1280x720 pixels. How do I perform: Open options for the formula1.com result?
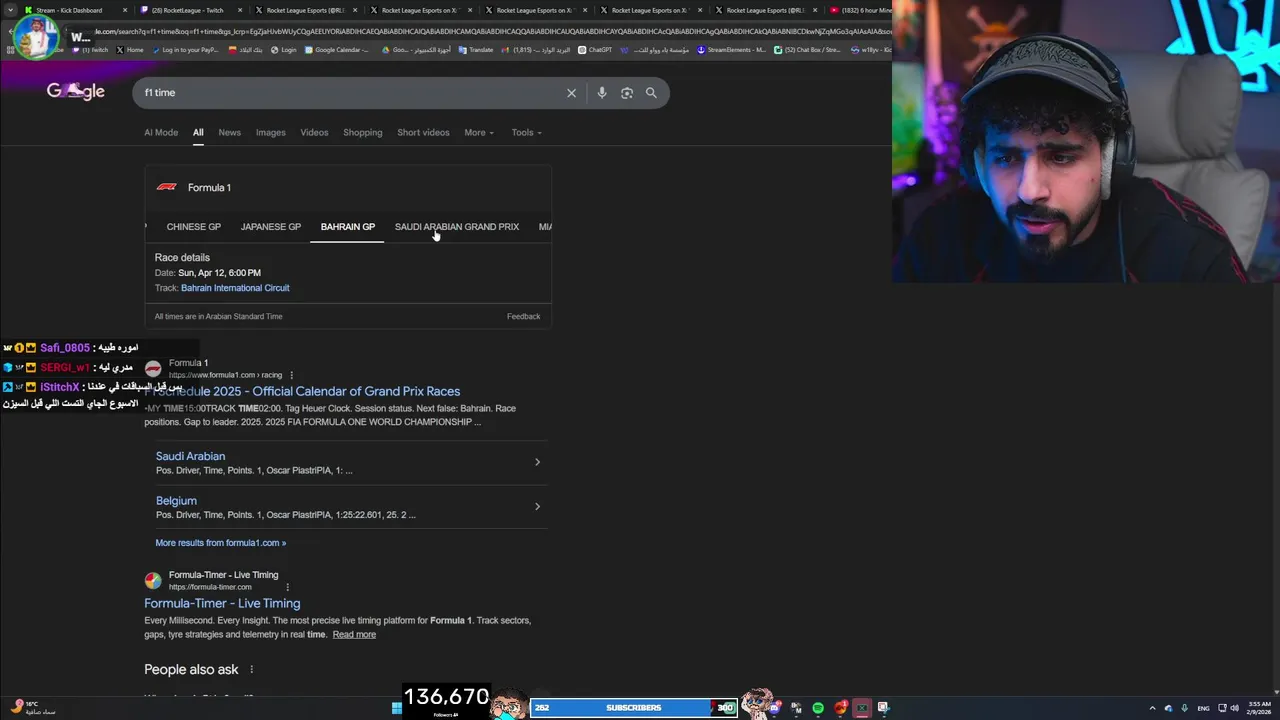tap(291, 375)
